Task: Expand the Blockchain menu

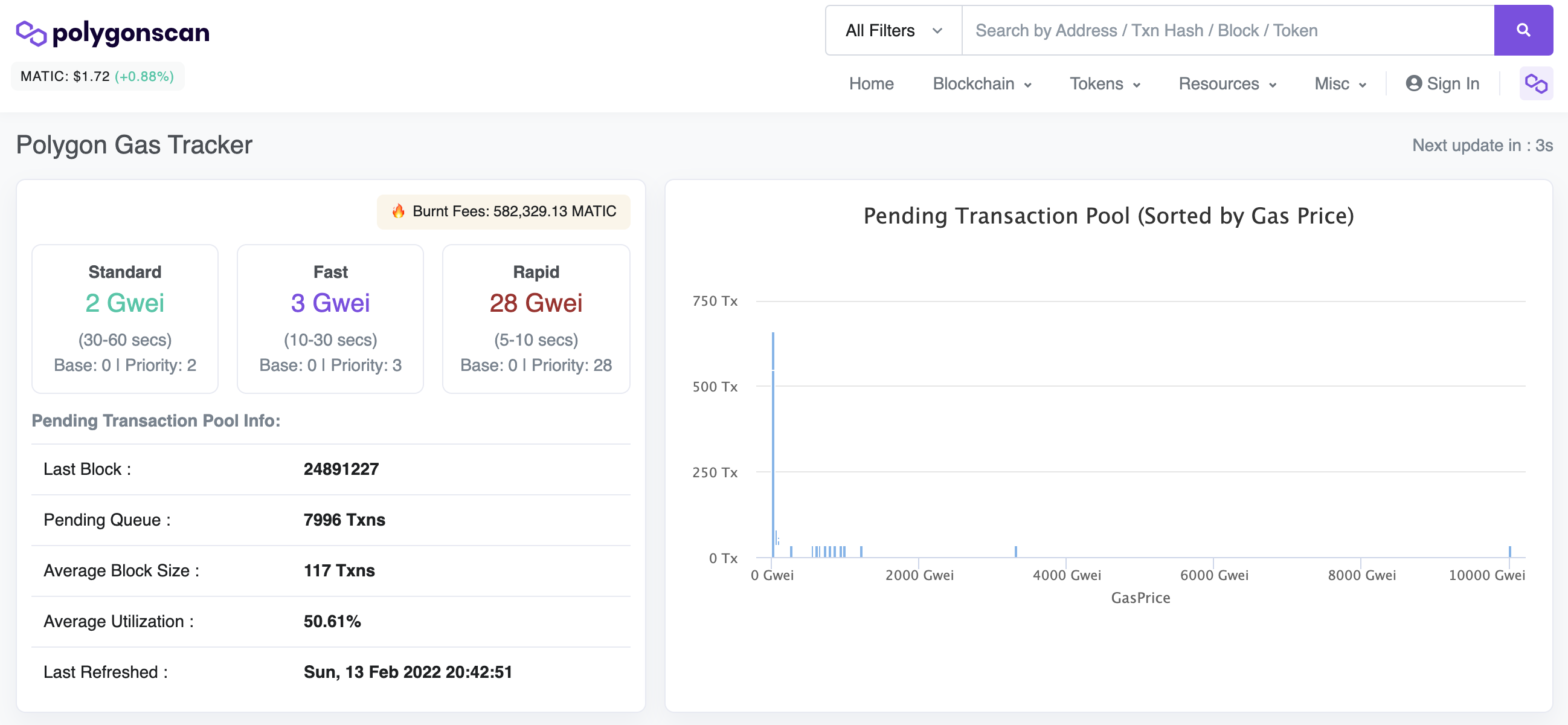Action: 982,84
